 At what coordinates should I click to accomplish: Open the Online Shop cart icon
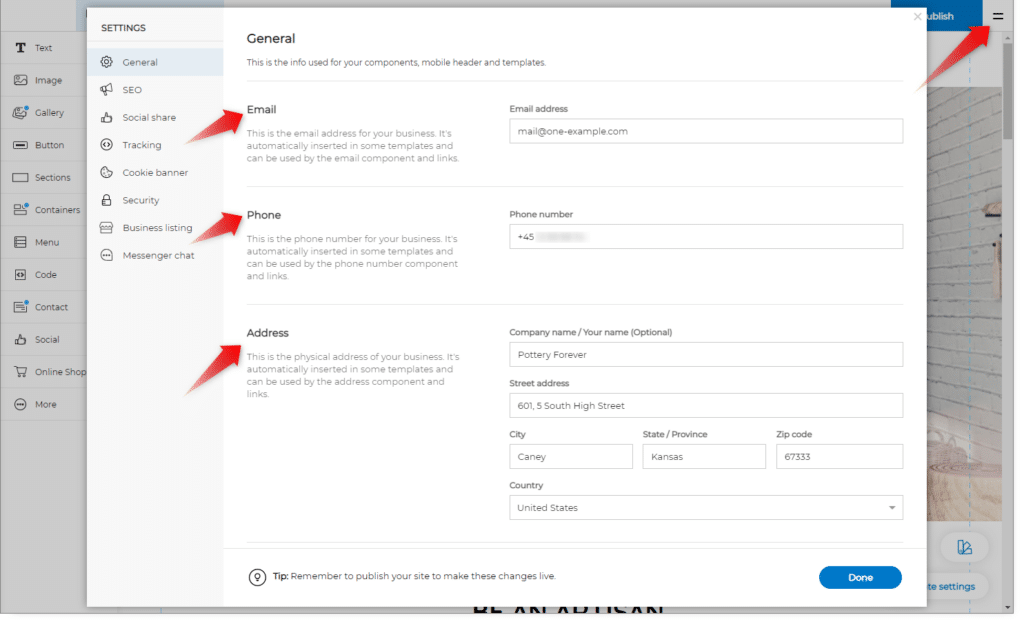click(20, 372)
